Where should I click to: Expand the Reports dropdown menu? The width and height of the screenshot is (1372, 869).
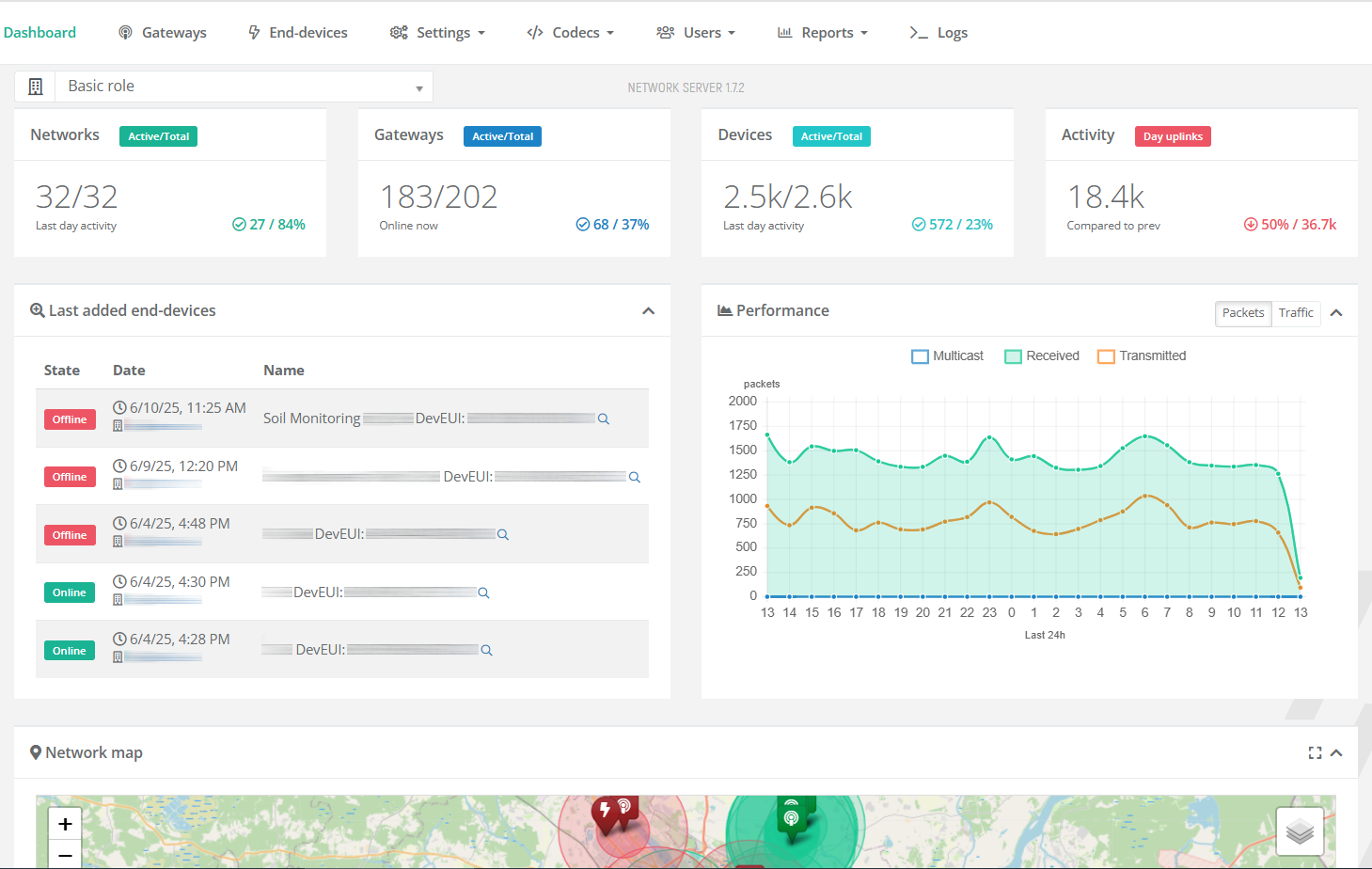822,32
